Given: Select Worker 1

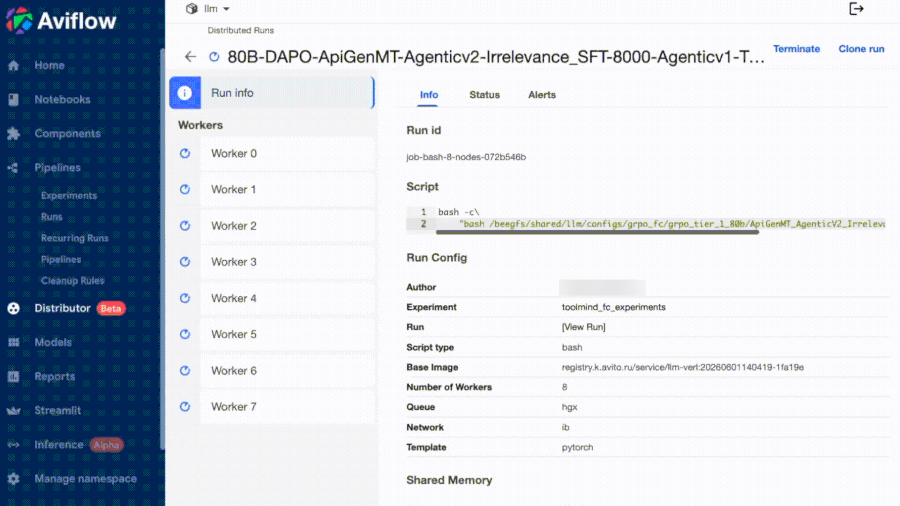Looking at the screenshot, I should [288, 189].
